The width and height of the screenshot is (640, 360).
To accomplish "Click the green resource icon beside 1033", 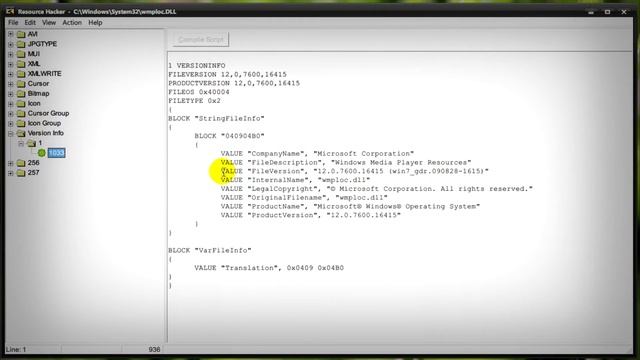I will click(x=42, y=153).
